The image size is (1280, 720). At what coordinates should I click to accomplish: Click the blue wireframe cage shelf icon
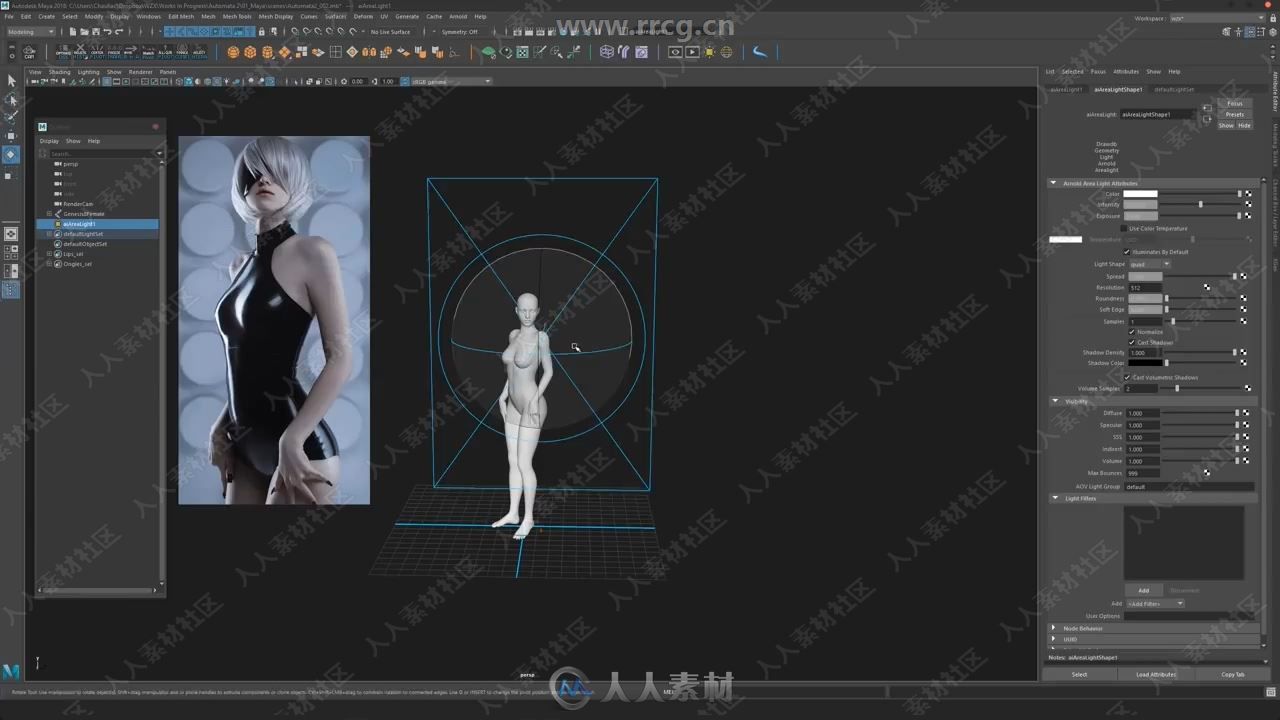click(607, 52)
